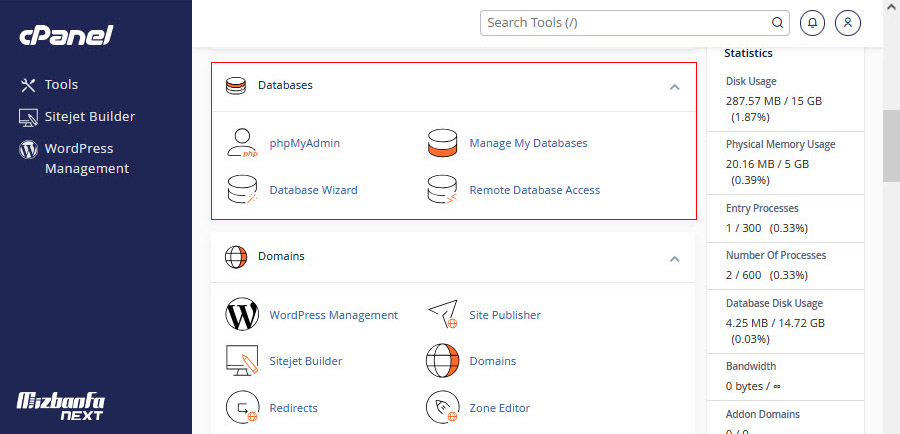Image resolution: width=900 pixels, height=434 pixels.
Task: Click the Zone Editor icon
Action: 443,408
